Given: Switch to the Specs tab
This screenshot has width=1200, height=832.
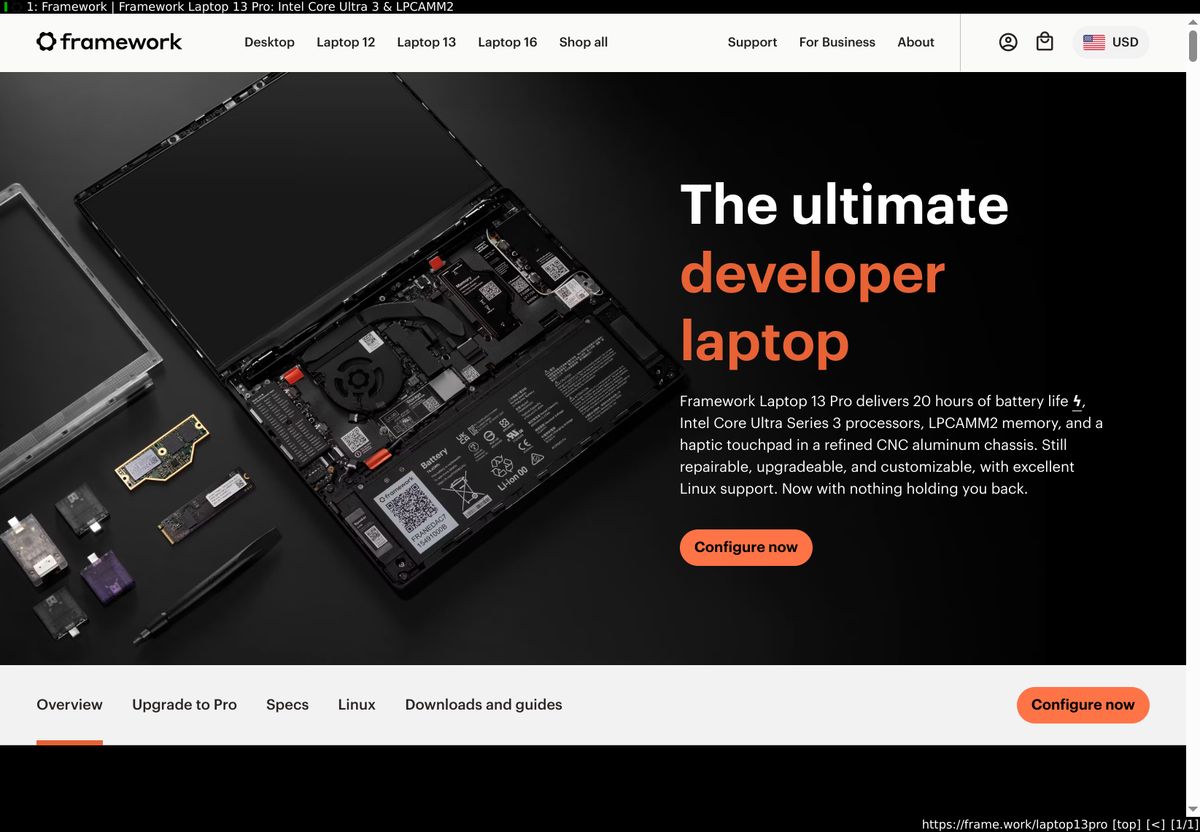Looking at the screenshot, I should point(287,704).
